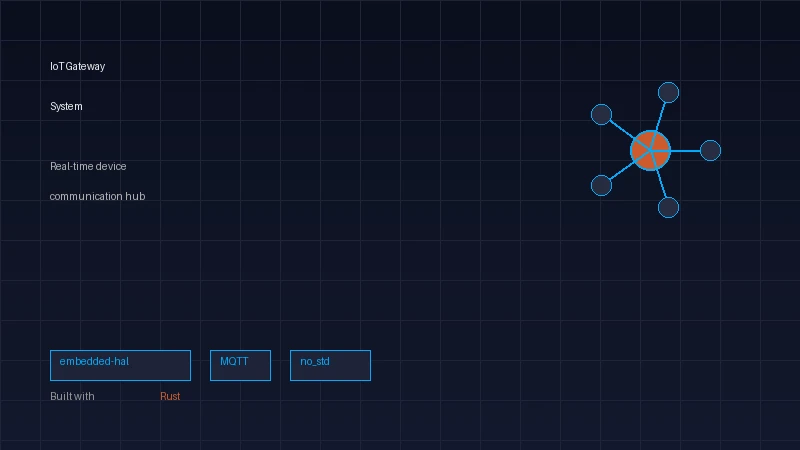Click the line from hub to upper-left node
Image resolution: width=800 pixels, height=450 pixels.
pyautogui.click(x=621, y=130)
